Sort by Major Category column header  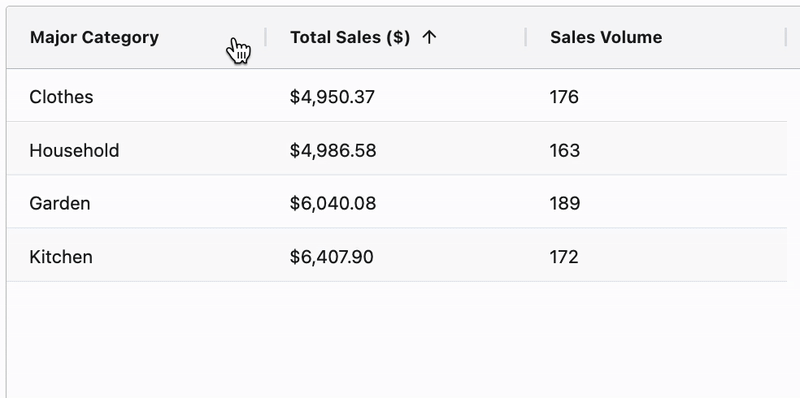click(94, 37)
